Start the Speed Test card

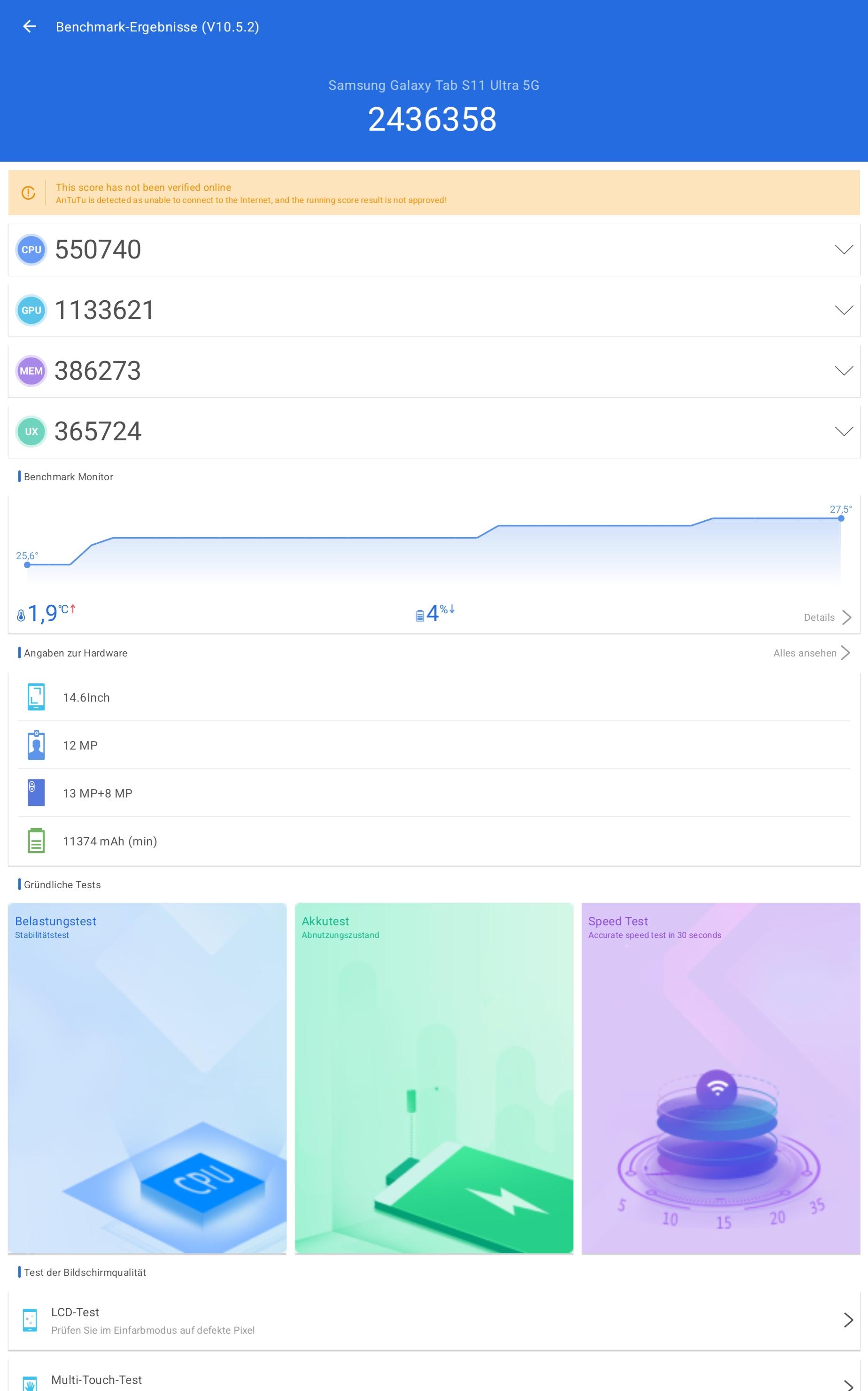click(x=721, y=1078)
